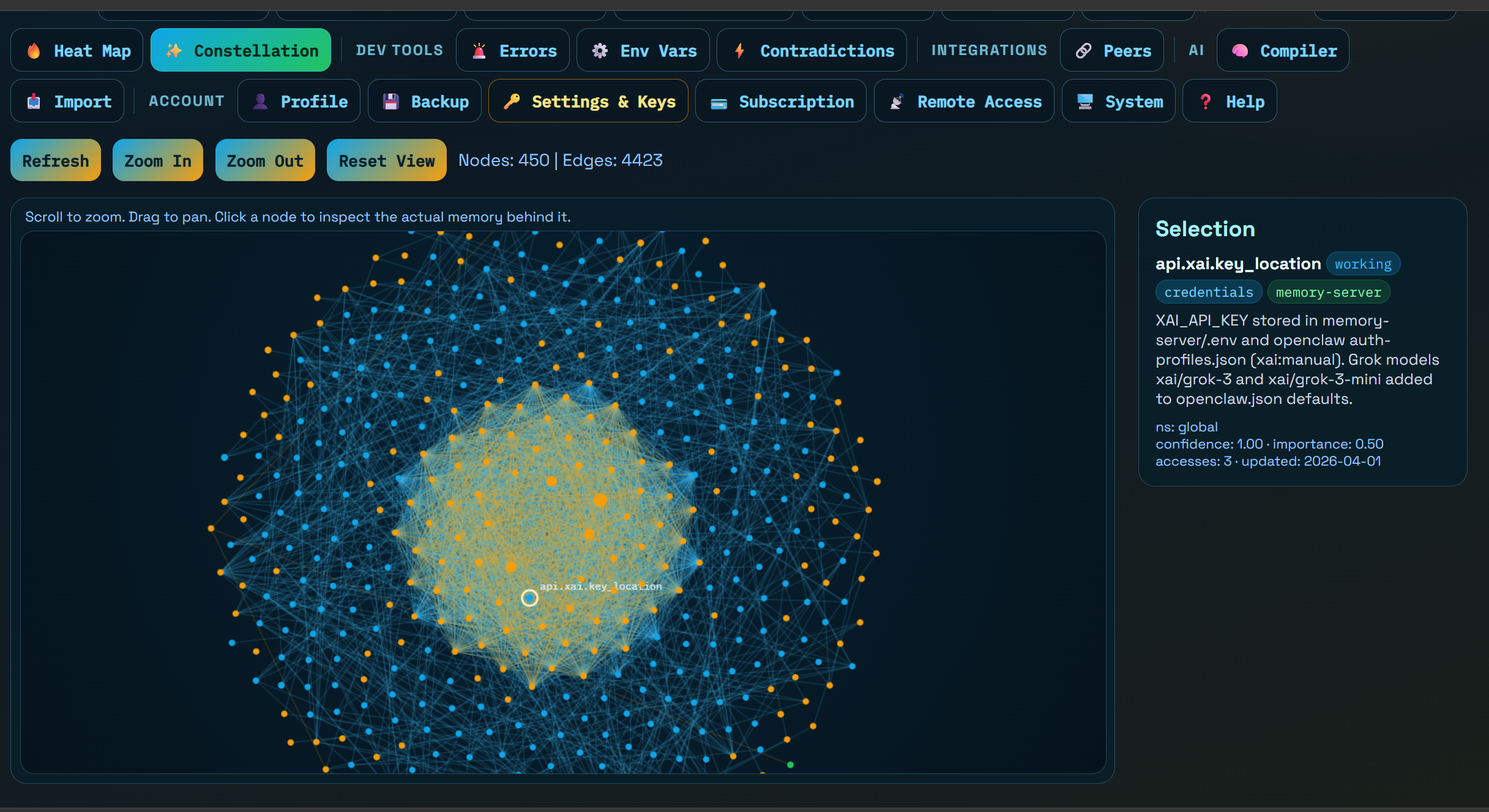
Task: Open the Errors panel
Action: click(513, 50)
